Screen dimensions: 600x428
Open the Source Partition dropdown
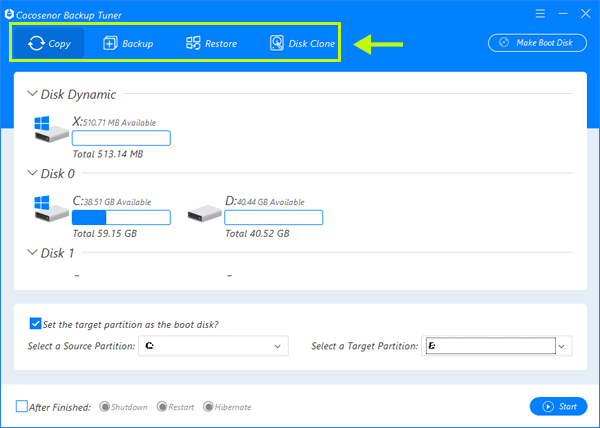(x=213, y=346)
